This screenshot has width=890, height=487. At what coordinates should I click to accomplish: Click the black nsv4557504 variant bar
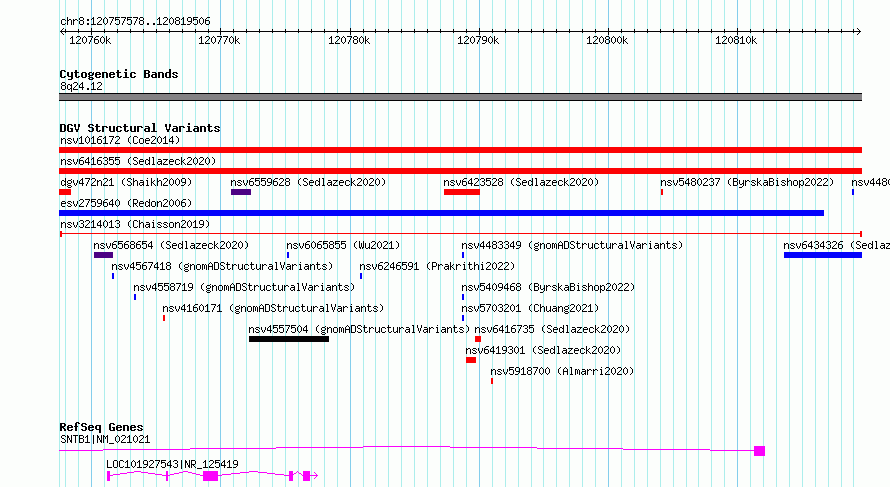point(289,339)
